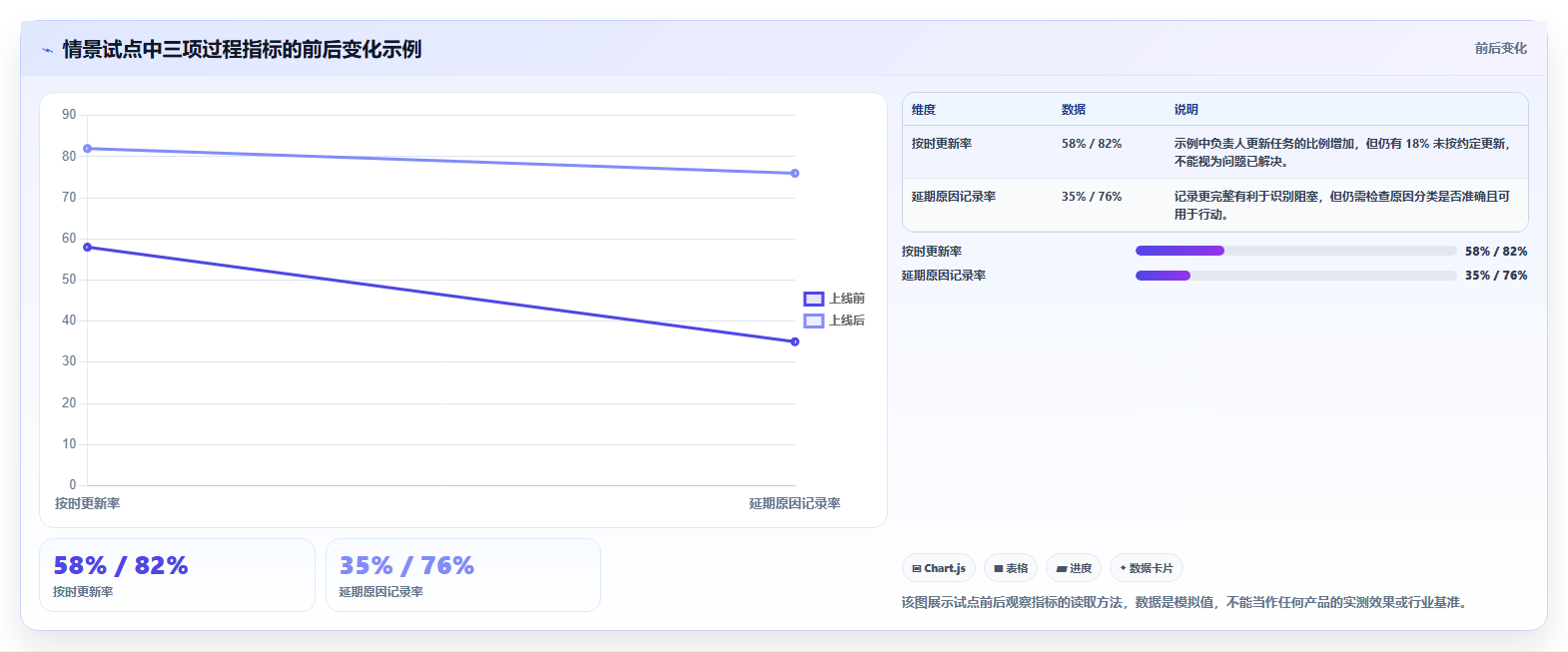
Task: Click the 延期原因记录率 x-axis label
Action: coord(795,503)
